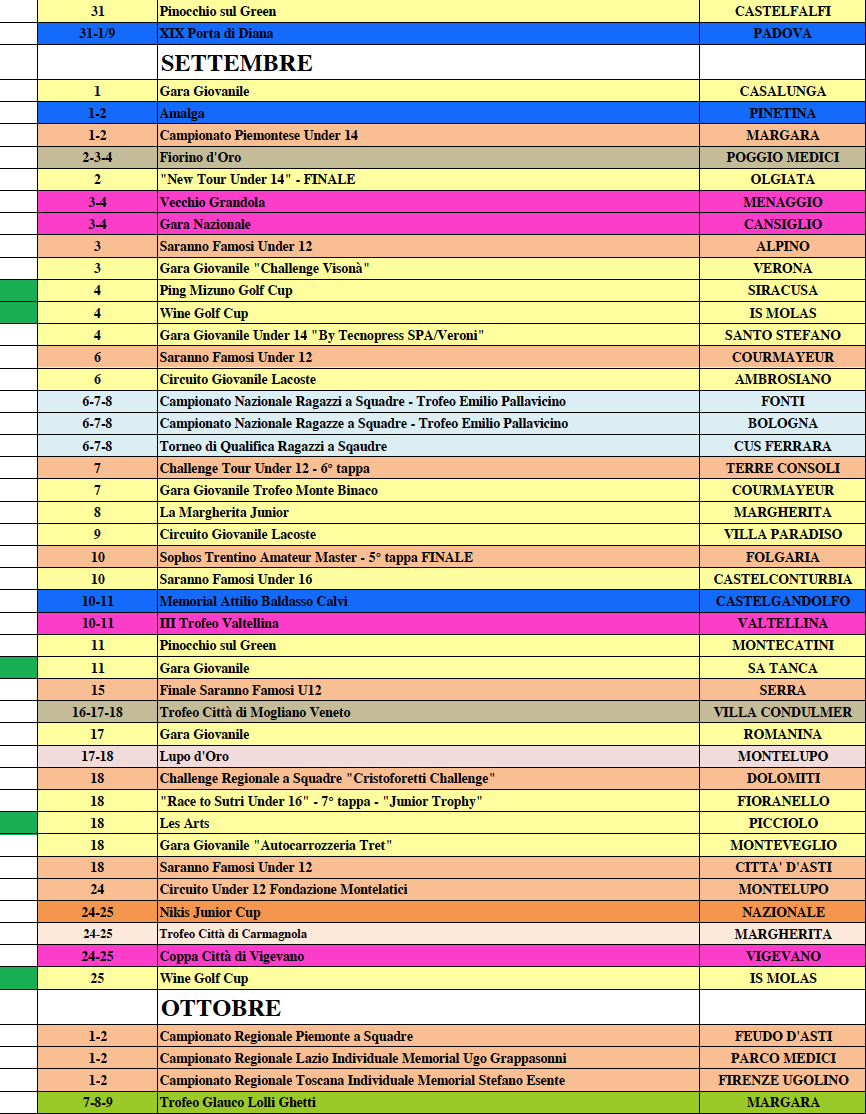This screenshot has height=1114, width=866.
Task: Select the "III Trofeo Valtellina" cell
Action: [427, 623]
